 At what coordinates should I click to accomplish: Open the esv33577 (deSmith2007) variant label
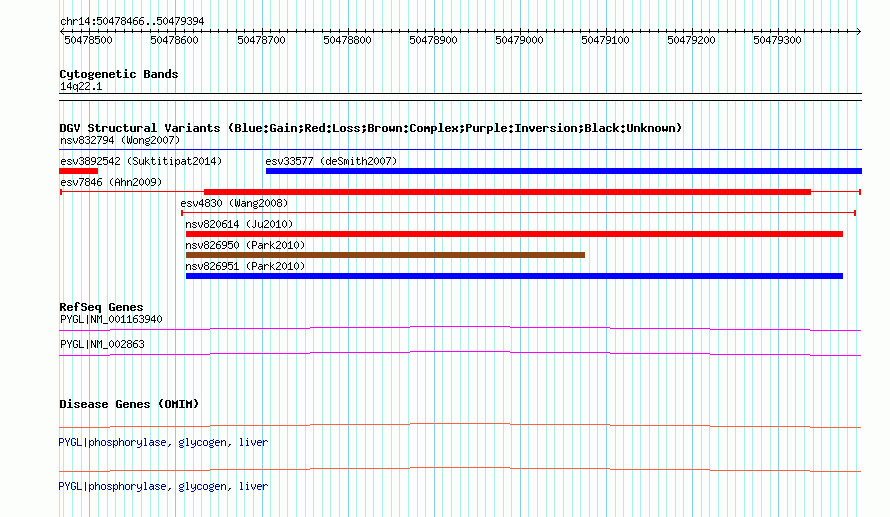pos(331,161)
